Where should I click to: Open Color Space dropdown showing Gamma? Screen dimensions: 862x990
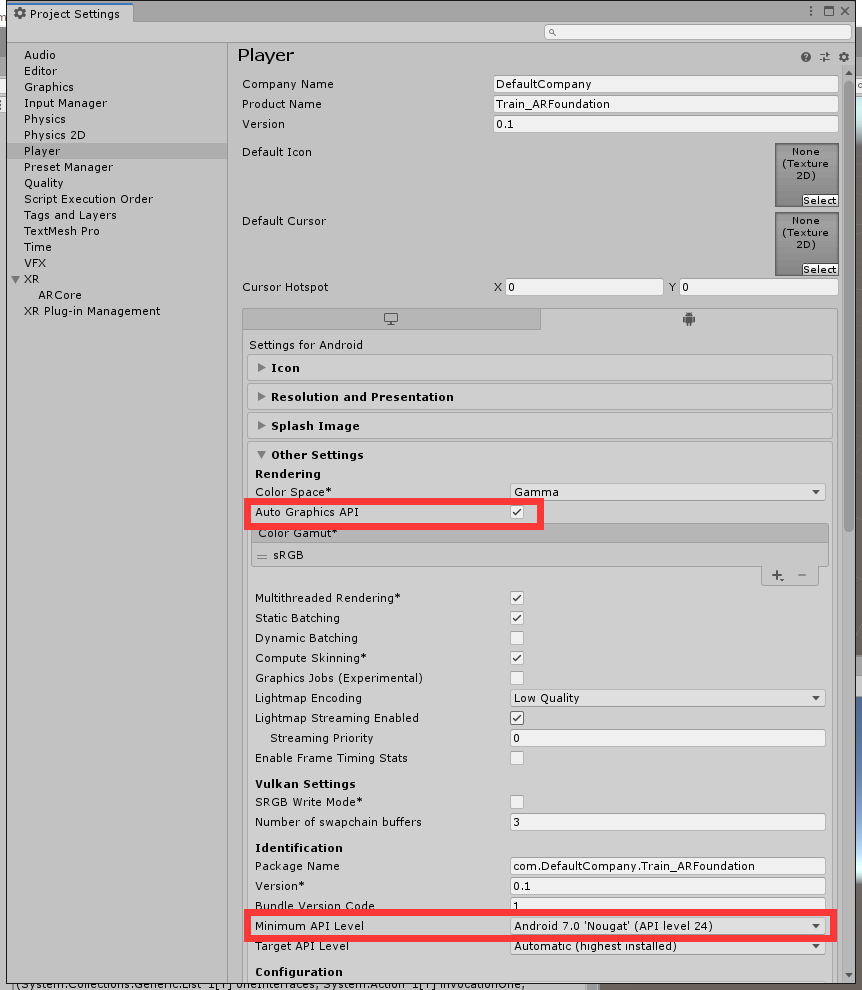(667, 492)
